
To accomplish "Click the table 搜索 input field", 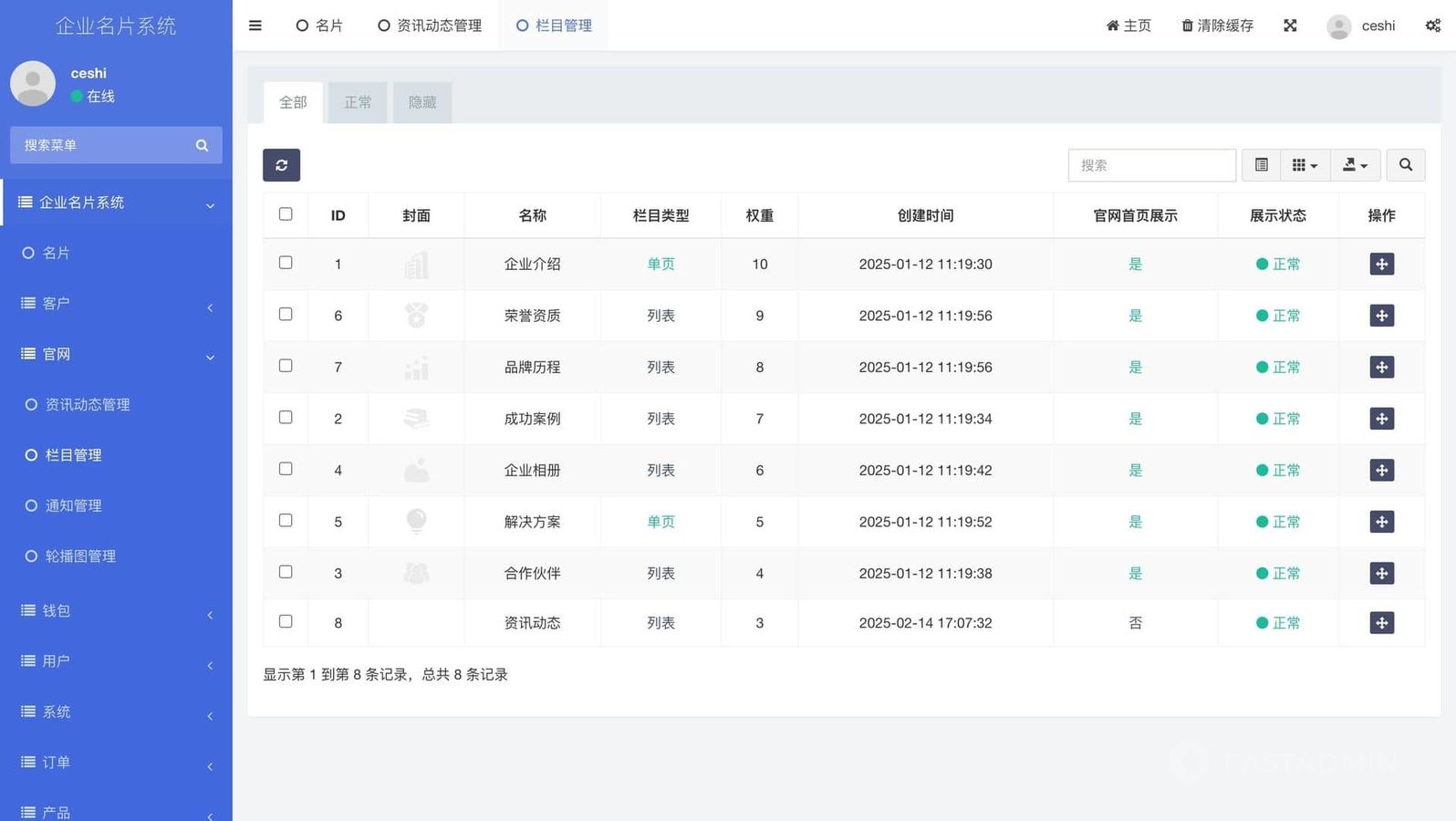I will (x=1151, y=165).
